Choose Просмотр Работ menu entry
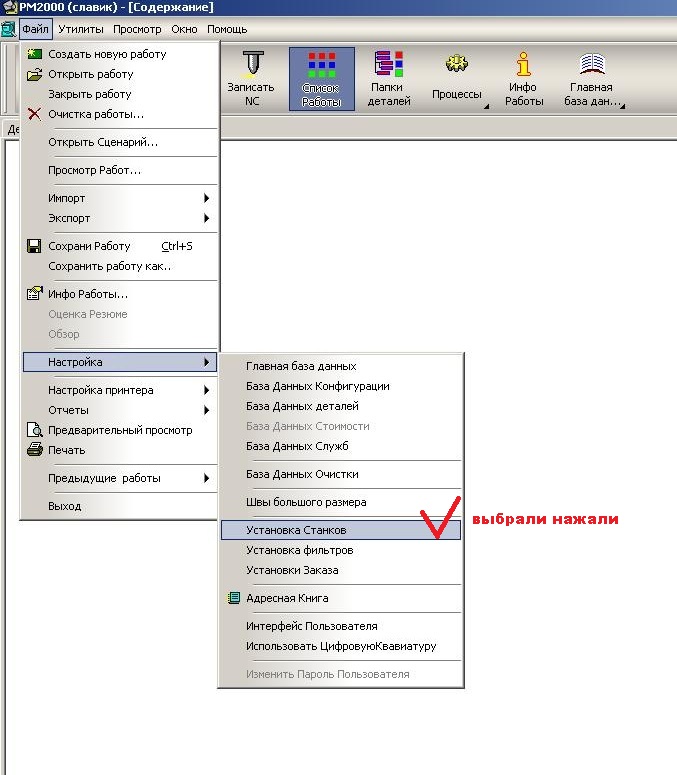The width and height of the screenshot is (677, 775). tap(120, 170)
